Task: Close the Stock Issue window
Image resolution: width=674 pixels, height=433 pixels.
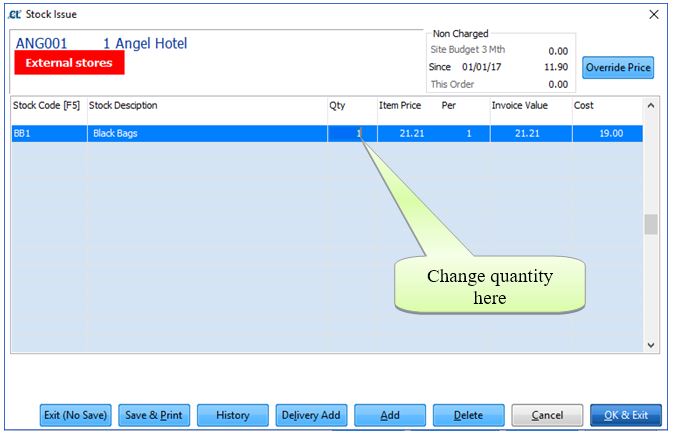Action: coord(654,14)
